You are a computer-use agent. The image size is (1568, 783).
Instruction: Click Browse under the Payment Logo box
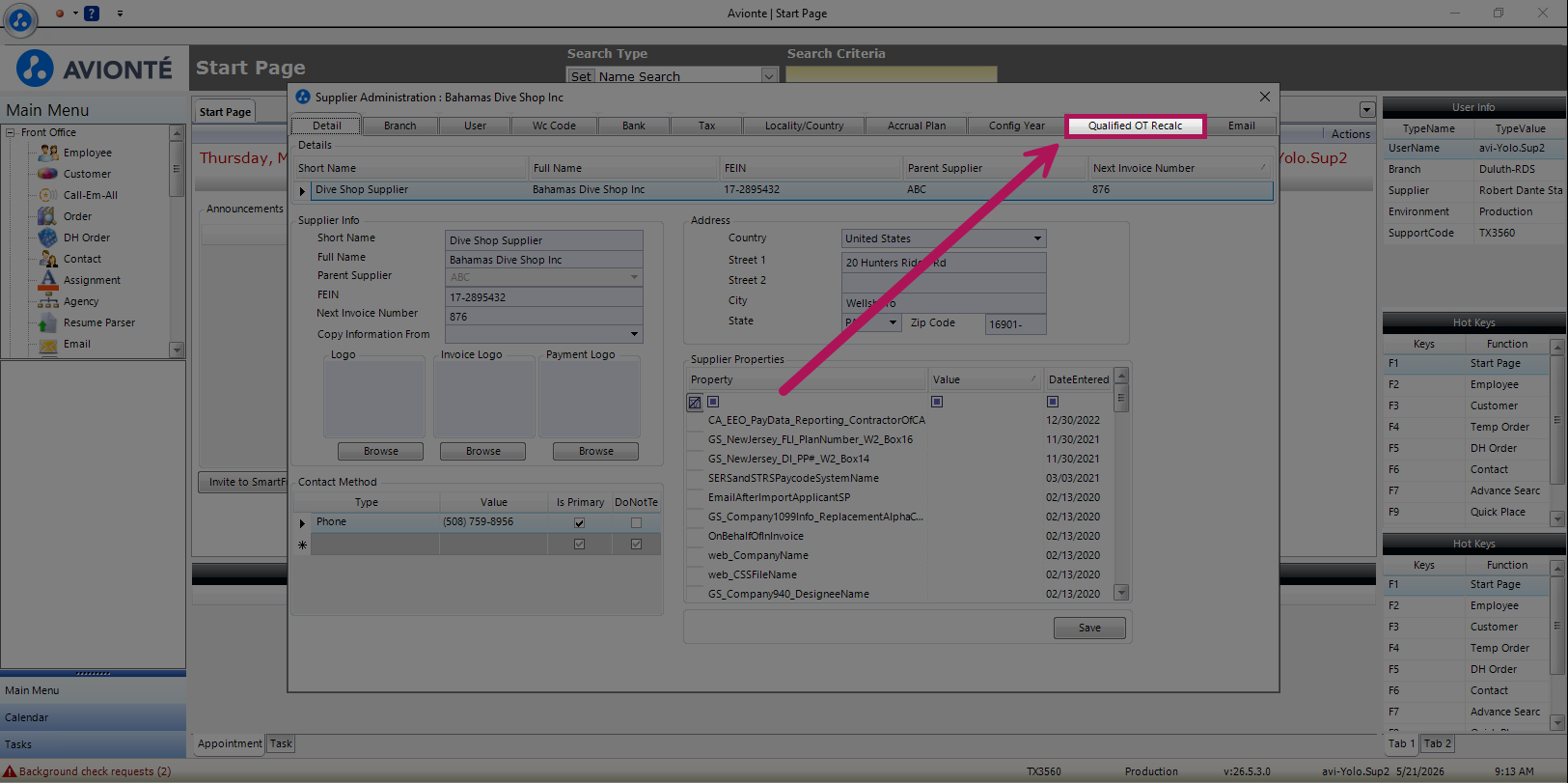(596, 451)
